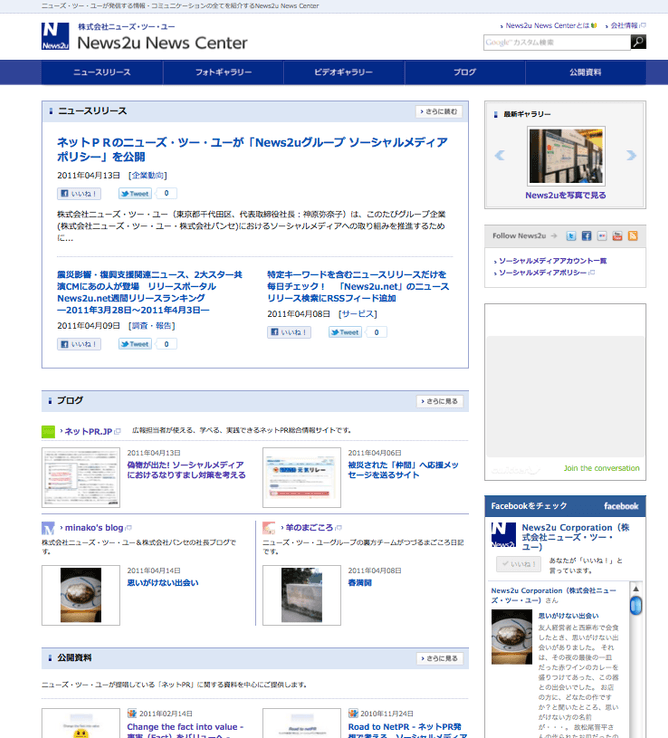Like the 2011年04月08日 RSS feed article
Viewport: 668px width, 738px height.
289,332
